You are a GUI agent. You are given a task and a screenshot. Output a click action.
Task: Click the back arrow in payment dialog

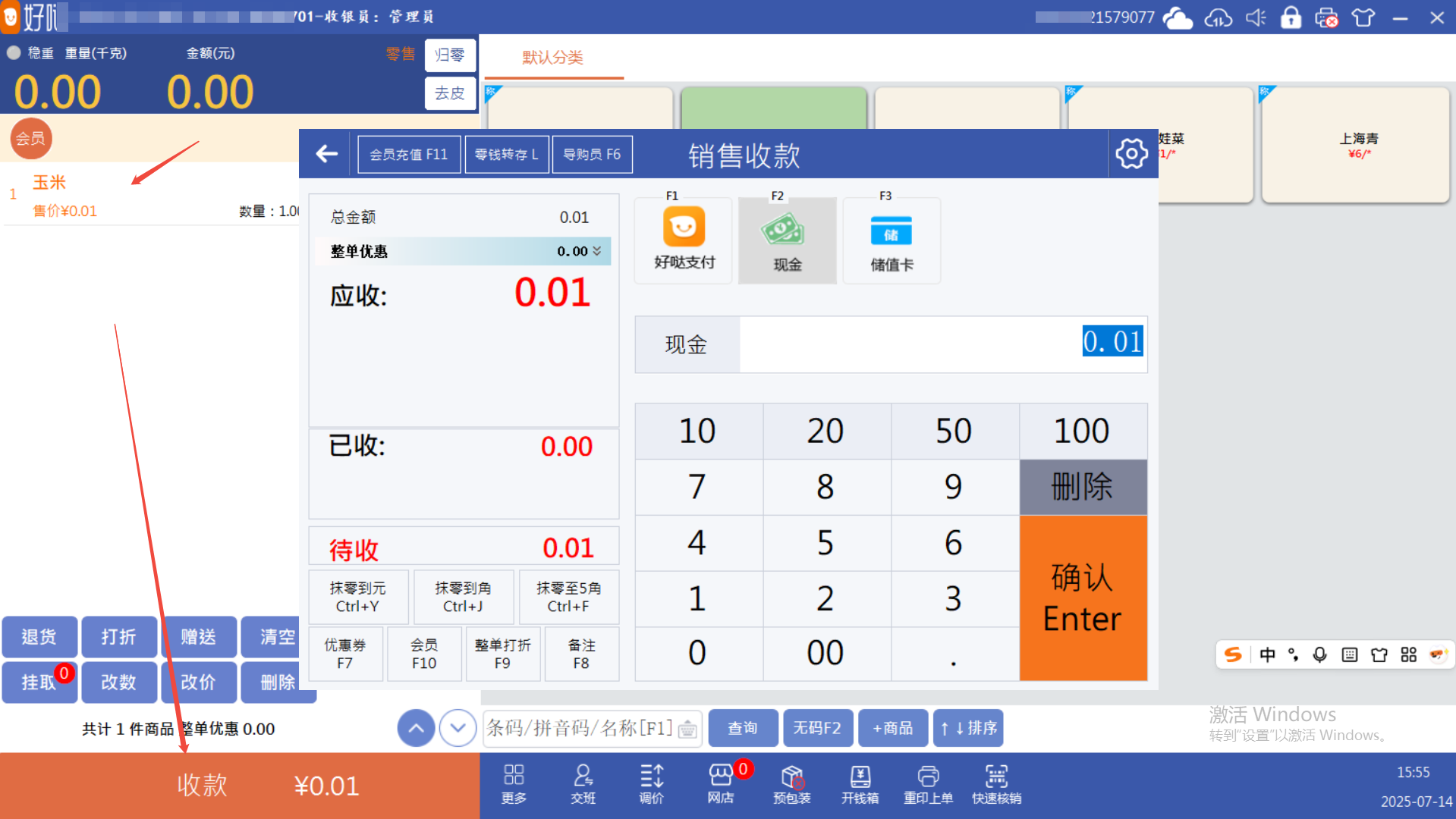coord(326,154)
